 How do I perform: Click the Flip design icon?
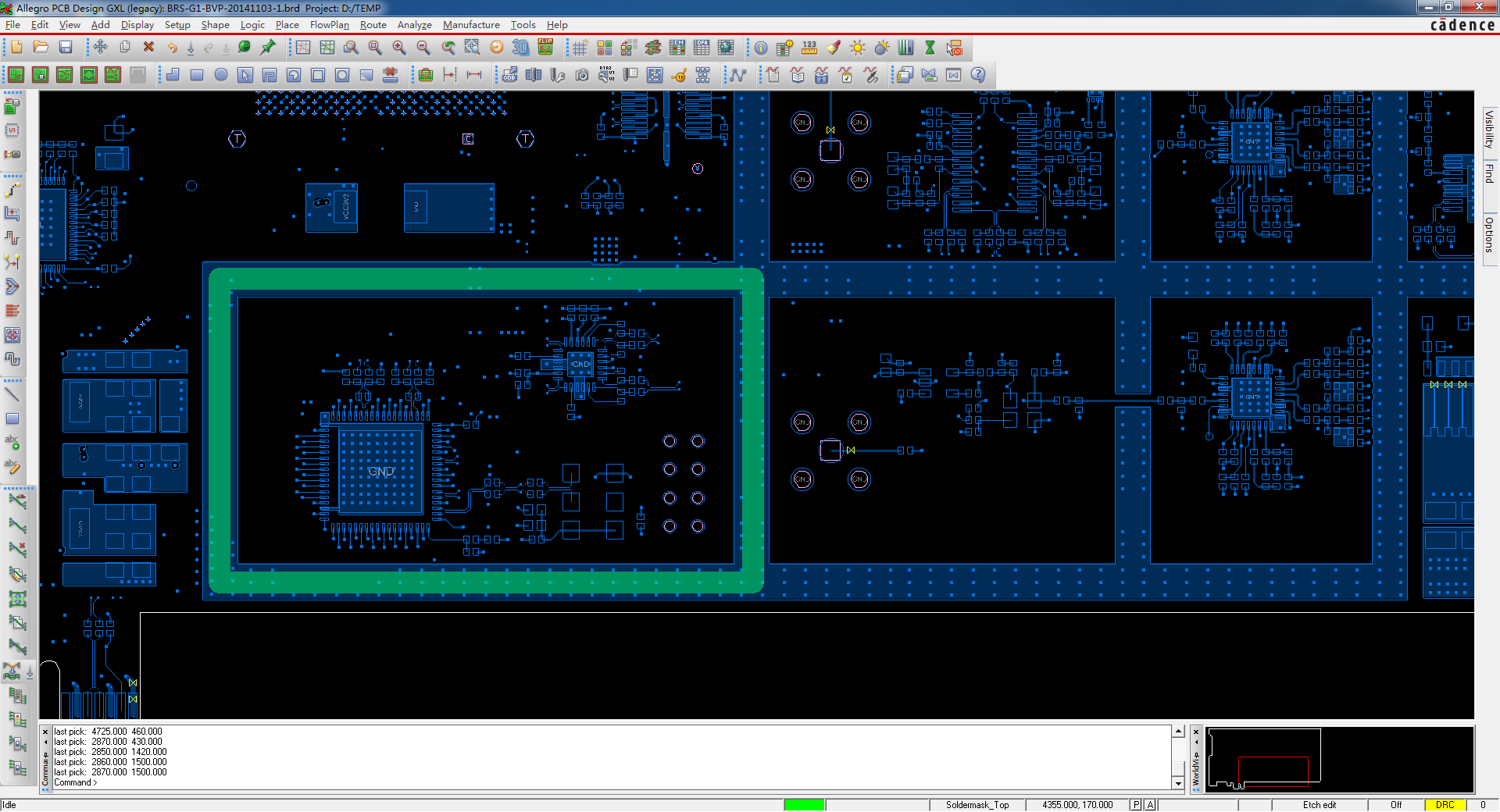545,48
